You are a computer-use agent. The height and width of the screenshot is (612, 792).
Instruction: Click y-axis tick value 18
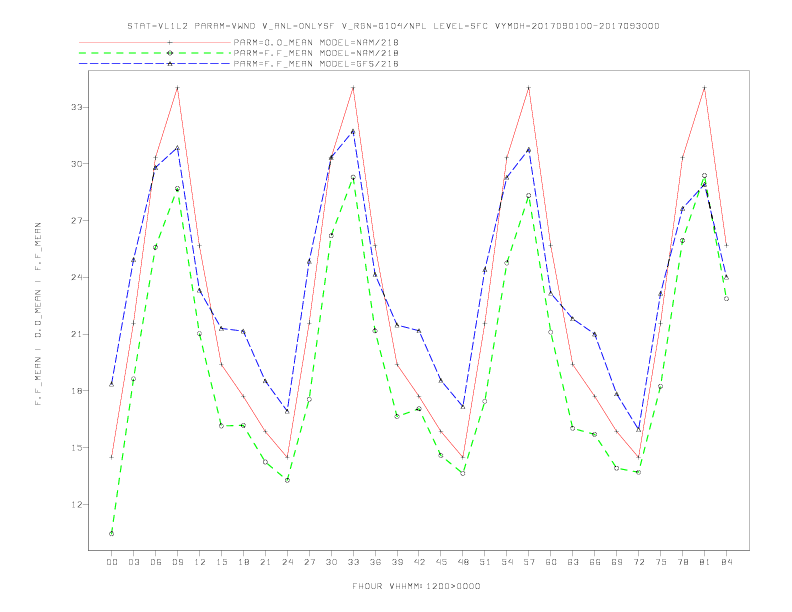click(76, 391)
